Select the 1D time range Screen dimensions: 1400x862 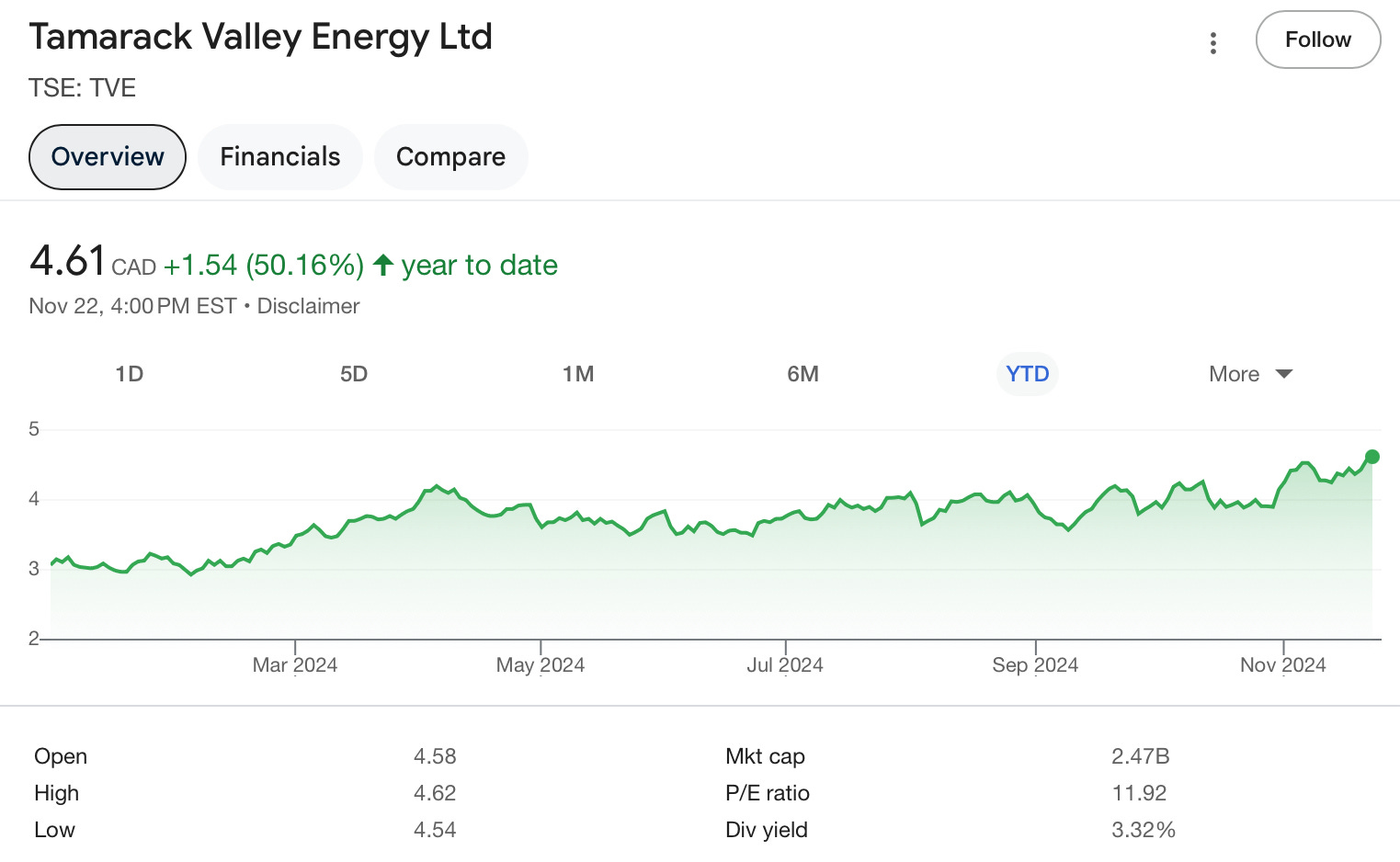pos(130,374)
